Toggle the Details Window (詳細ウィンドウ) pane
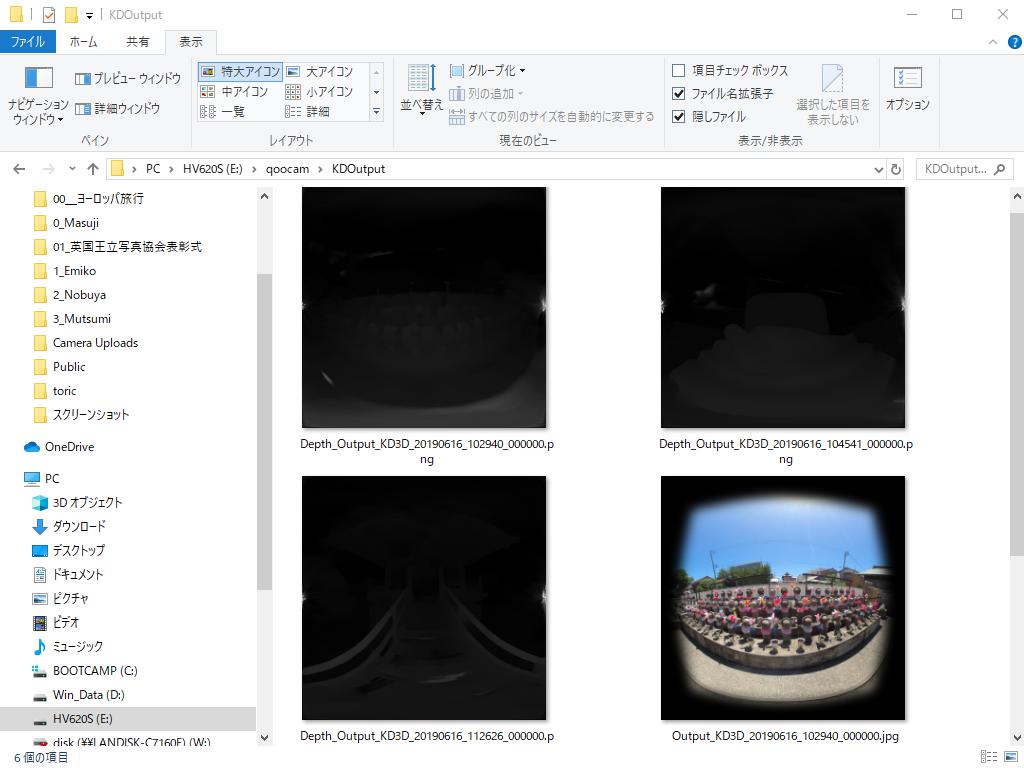Screen dimensions: 1024x768 coord(118,108)
